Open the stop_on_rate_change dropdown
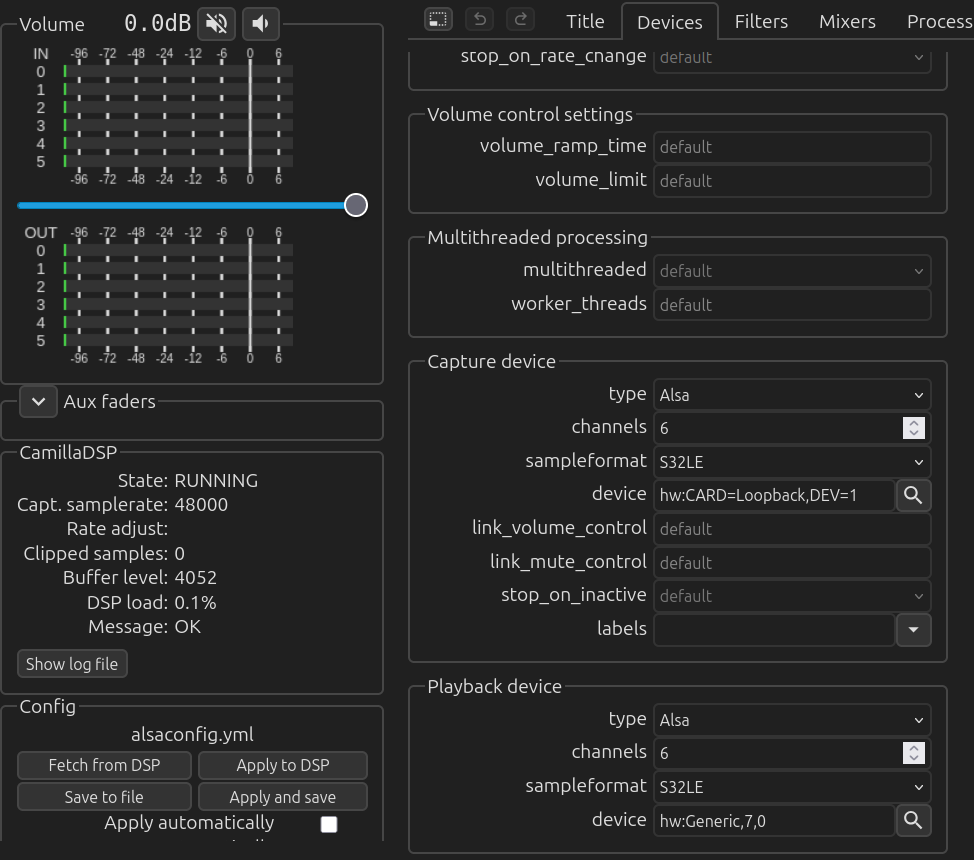 coord(792,58)
